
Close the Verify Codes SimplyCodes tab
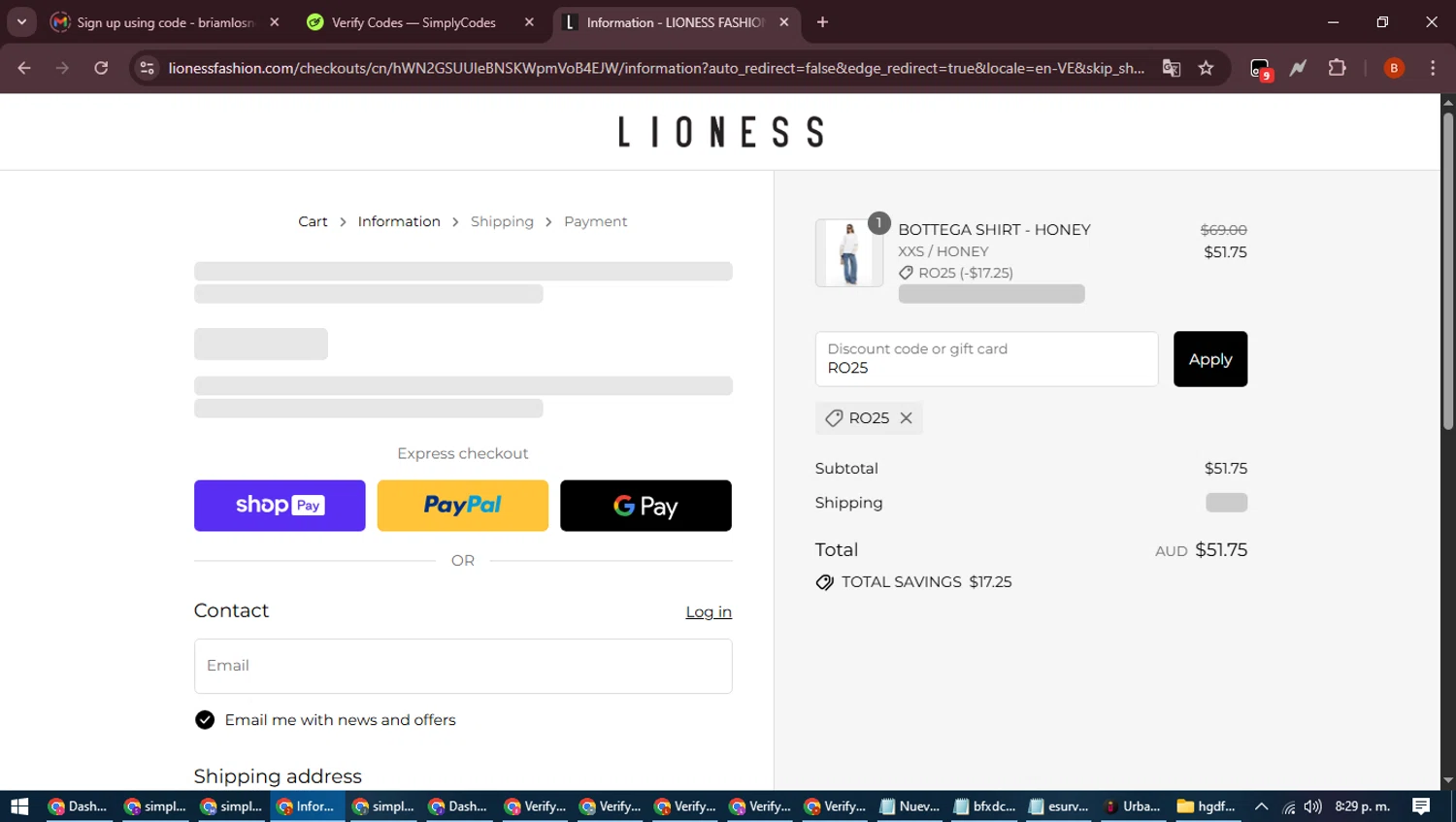(529, 22)
